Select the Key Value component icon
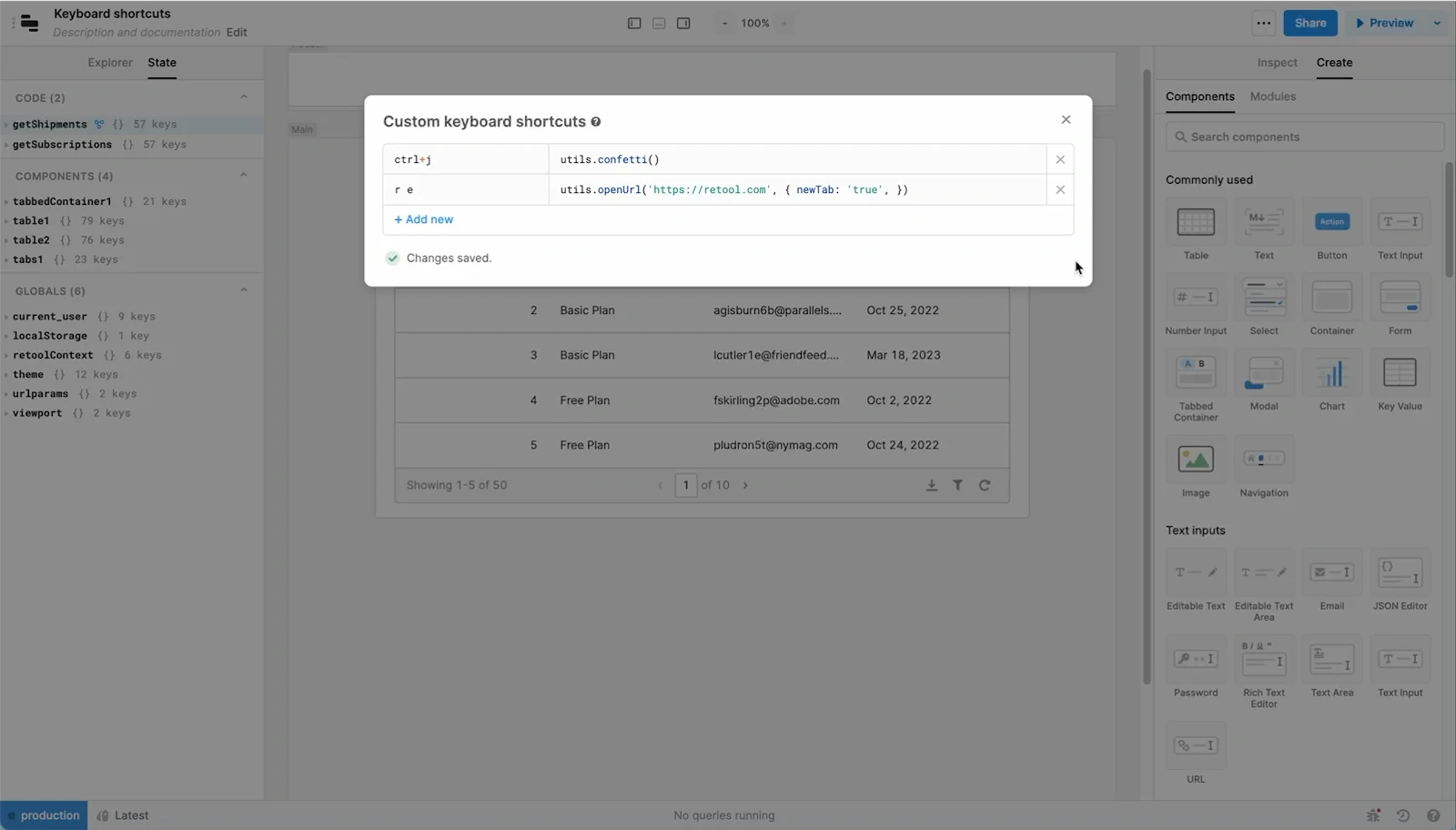Image resolution: width=1456 pixels, height=830 pixels. click(1400, 373)
